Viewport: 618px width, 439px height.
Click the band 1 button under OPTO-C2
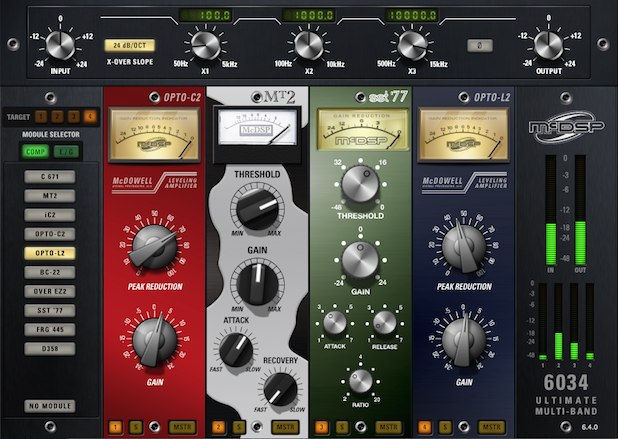click(115, 427)
